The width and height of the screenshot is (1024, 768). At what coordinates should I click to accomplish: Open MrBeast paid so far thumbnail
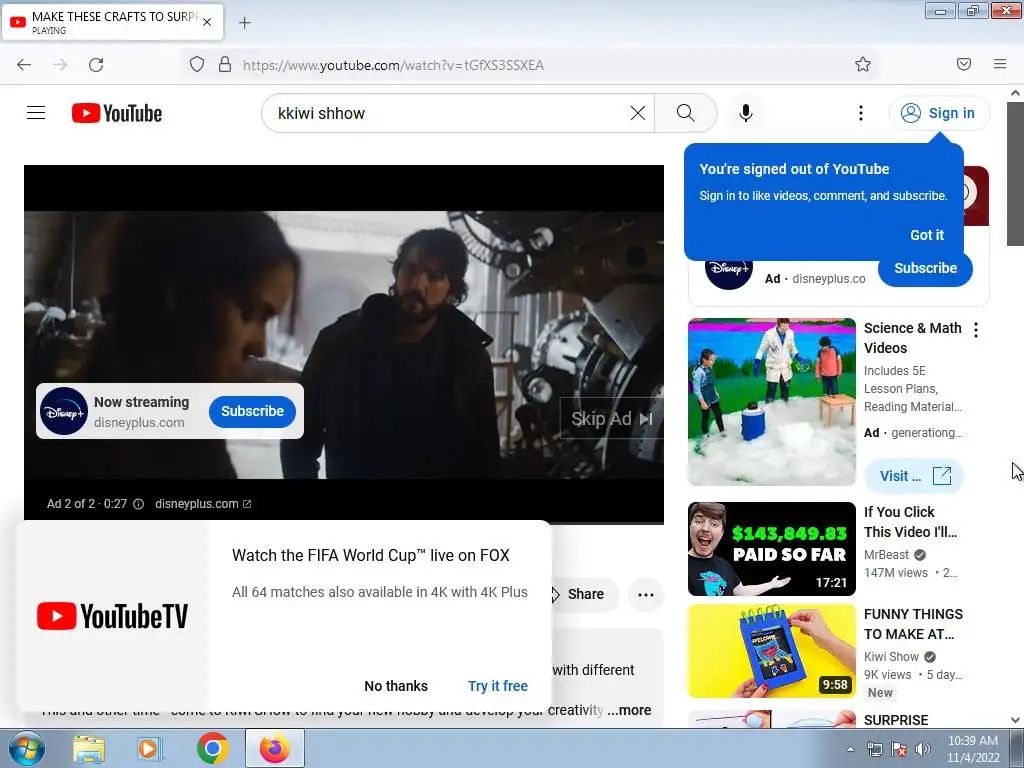[x=772, y=549]
